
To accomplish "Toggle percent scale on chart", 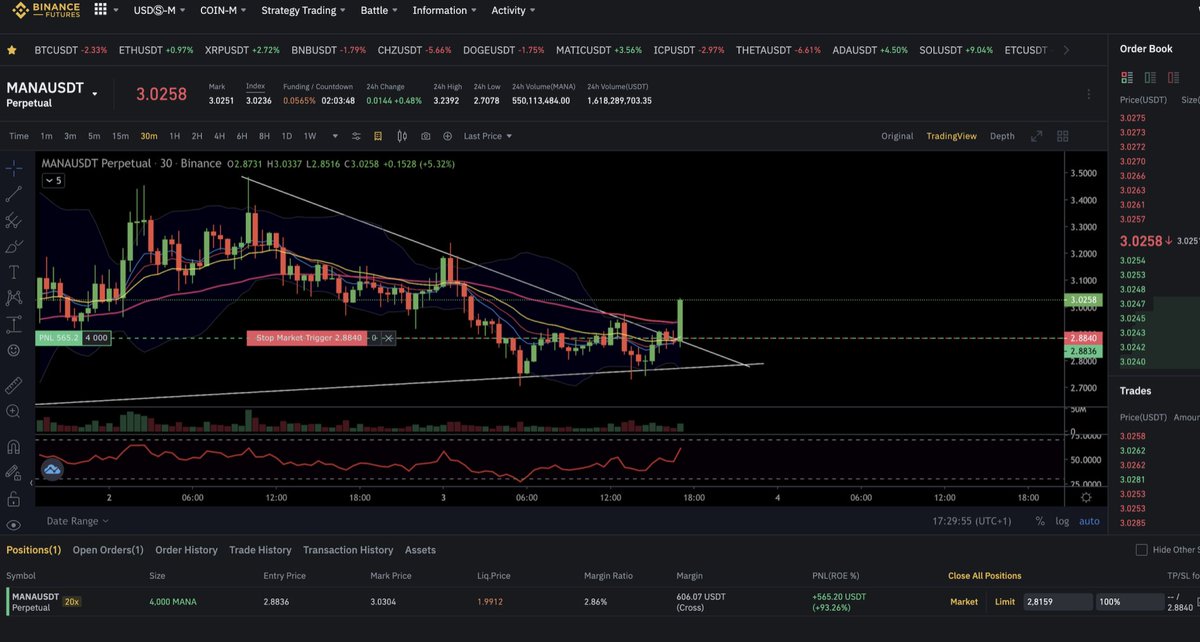I will pos(1040,521).
